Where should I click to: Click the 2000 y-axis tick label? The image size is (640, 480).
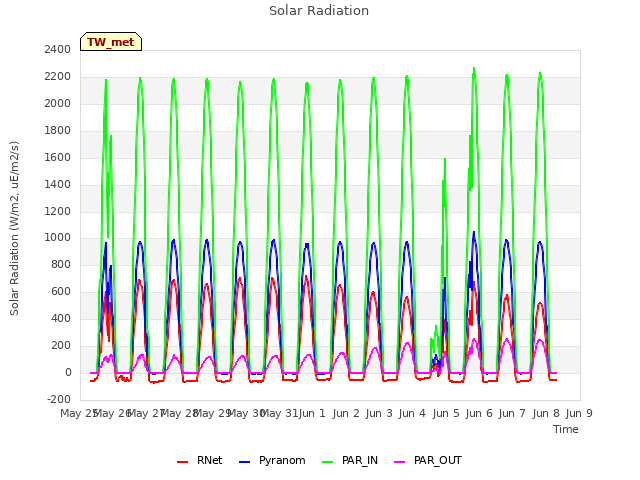point(58,103)
